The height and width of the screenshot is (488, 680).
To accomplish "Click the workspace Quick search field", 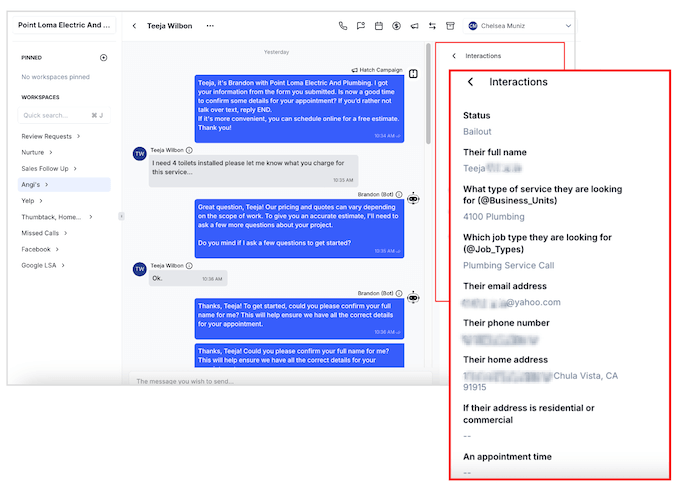I will click(55, 115).
